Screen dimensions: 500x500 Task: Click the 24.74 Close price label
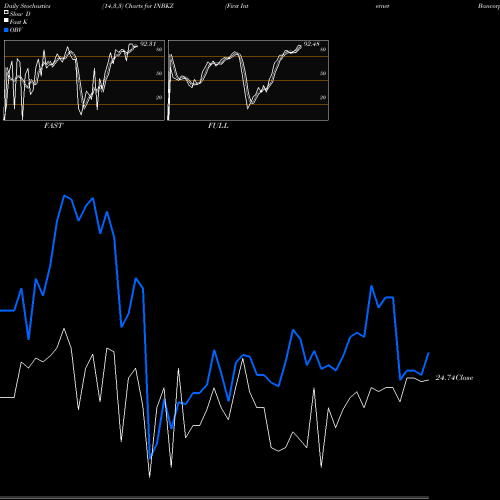[x=454, y=378]
